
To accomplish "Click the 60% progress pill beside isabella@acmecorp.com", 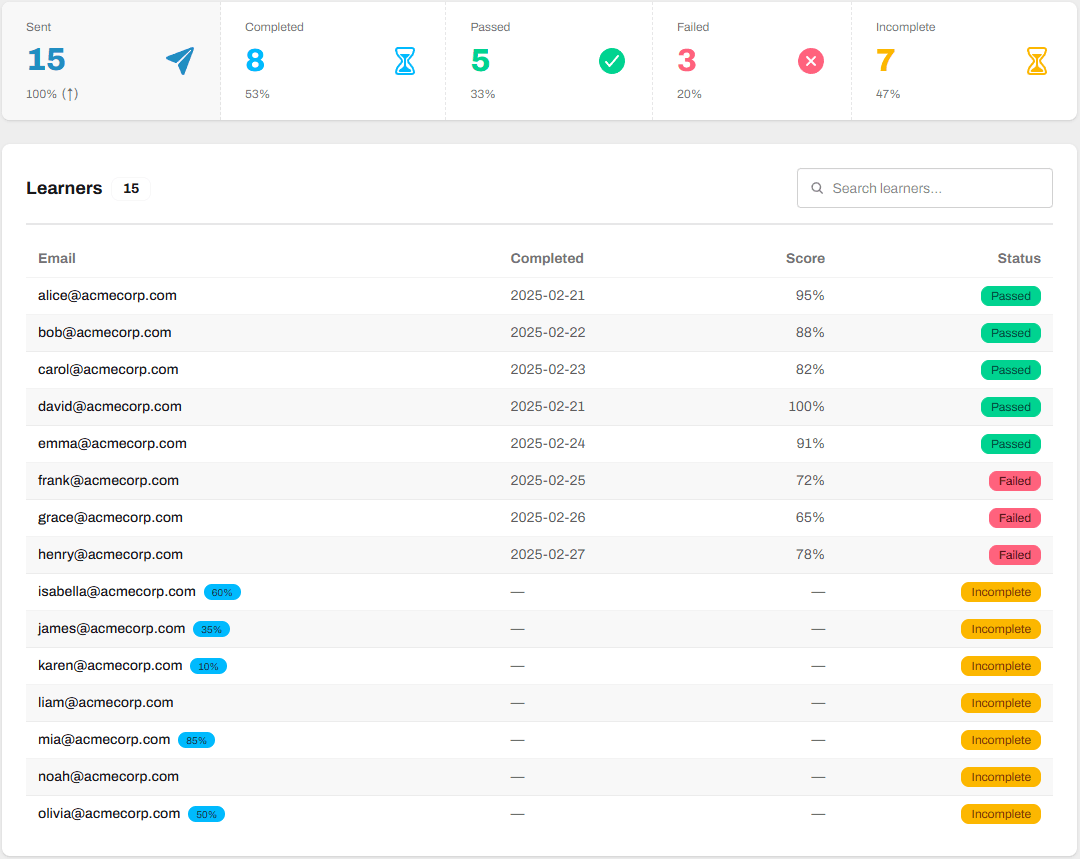I will tap(222, 592).
